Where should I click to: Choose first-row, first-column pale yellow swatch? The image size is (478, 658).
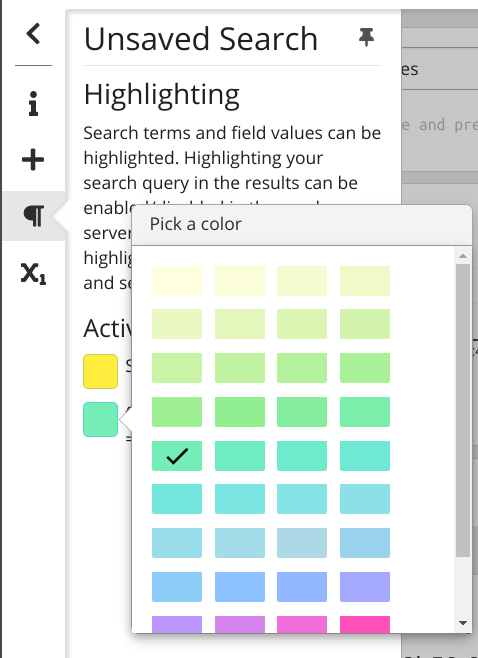(177, 281)
